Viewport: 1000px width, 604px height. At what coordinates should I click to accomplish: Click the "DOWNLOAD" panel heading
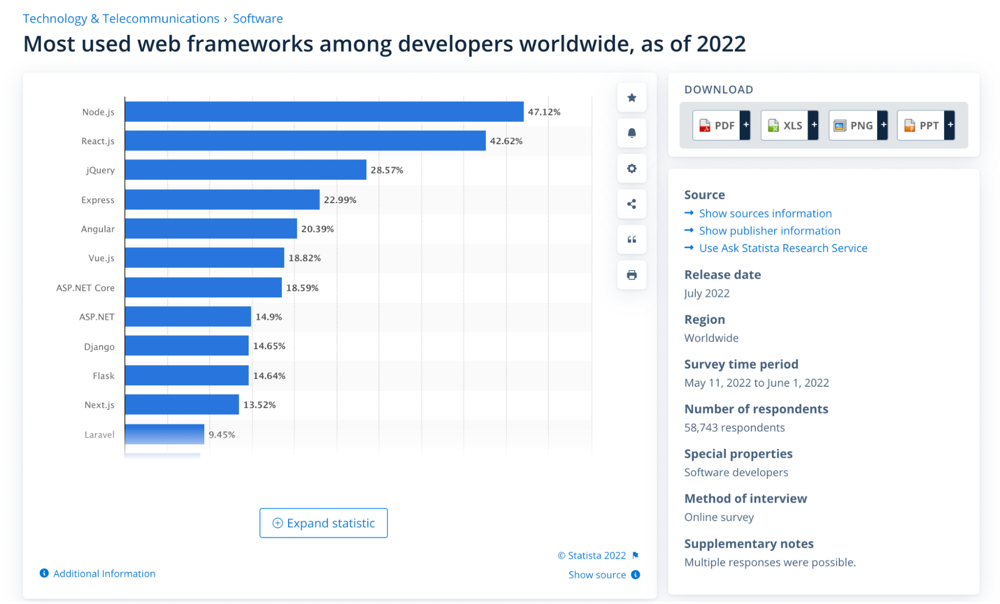pos(719,90)
